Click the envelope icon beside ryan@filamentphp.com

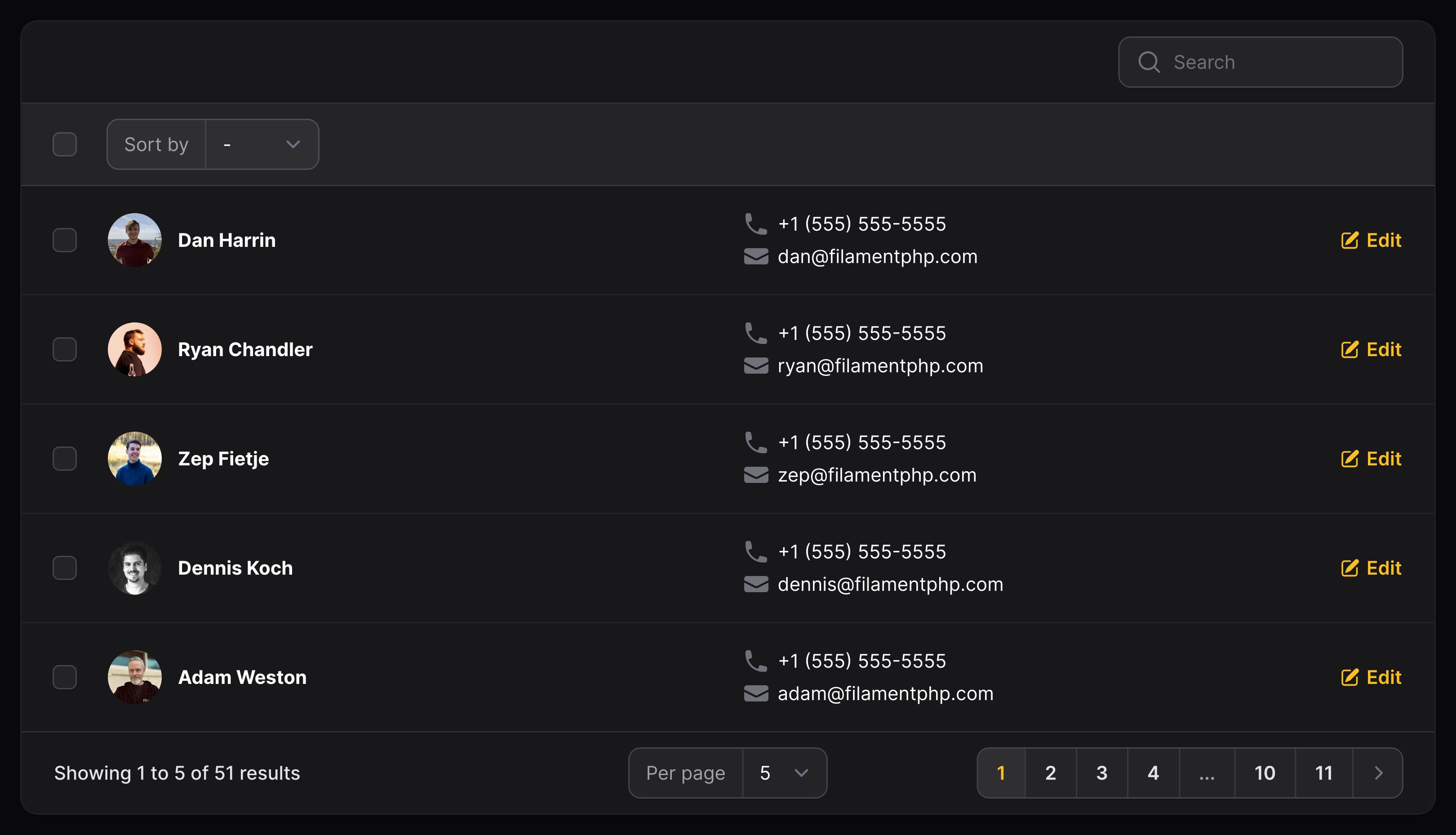coord(756,366)
